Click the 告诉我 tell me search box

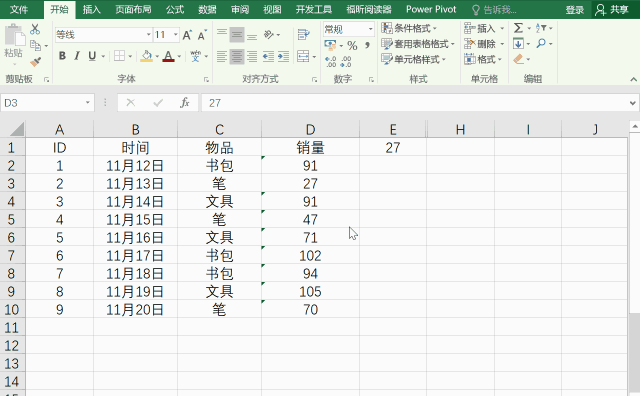pos(495,10)
